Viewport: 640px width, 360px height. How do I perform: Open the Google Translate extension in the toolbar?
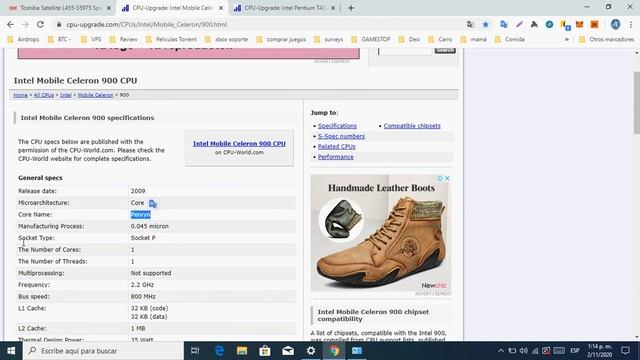click(504, 24)
